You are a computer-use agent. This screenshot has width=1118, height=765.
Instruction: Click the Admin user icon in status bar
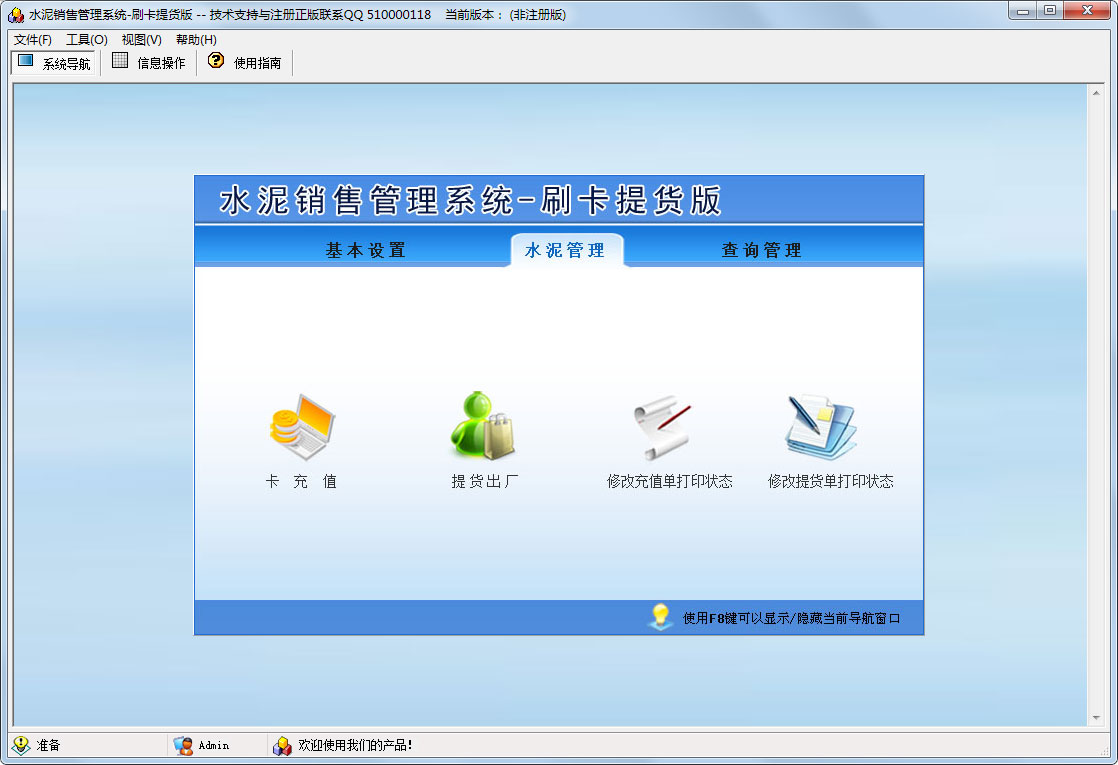[x=183, y=746]
